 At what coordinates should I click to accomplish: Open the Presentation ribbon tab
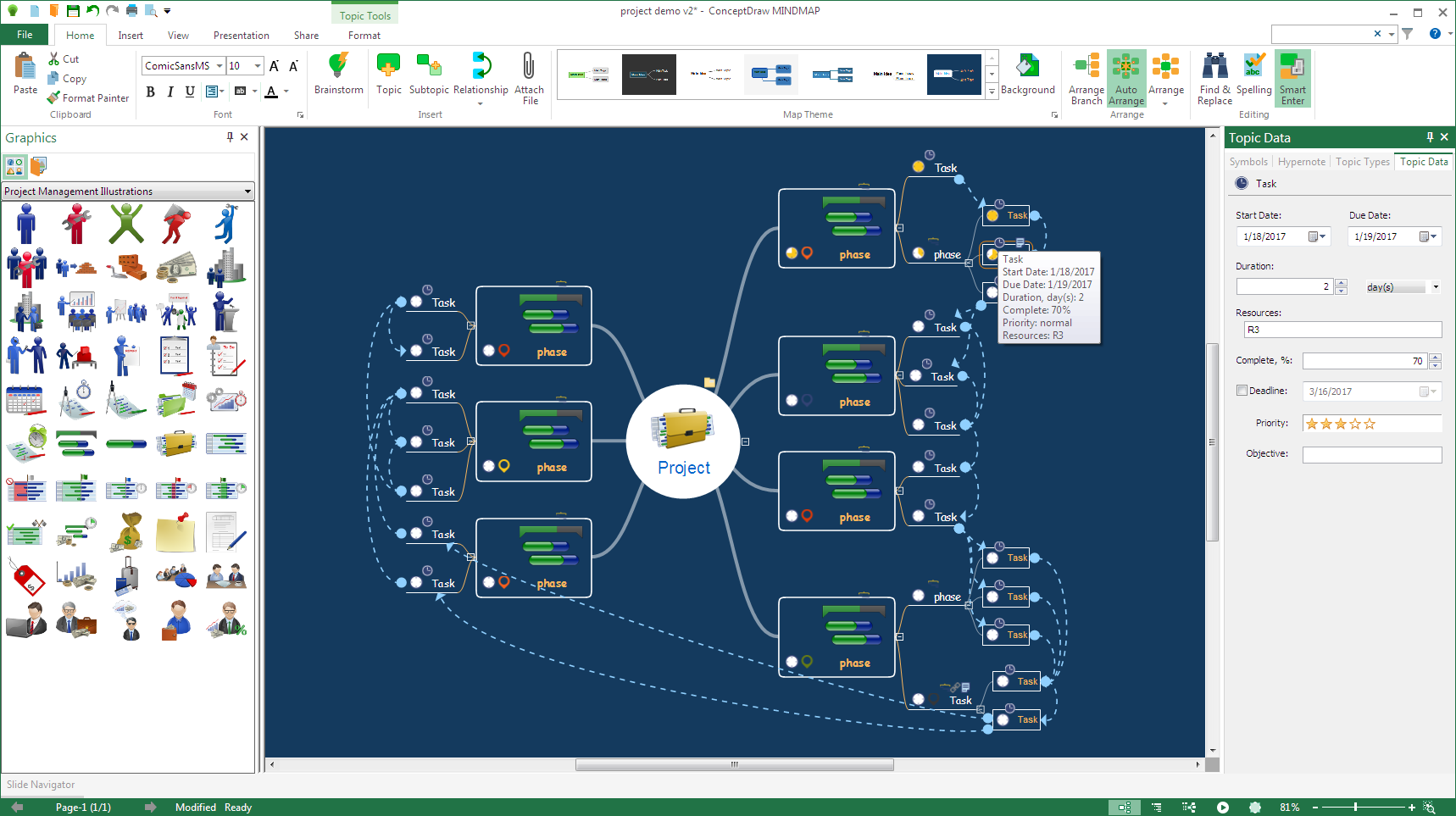pyautogui.click(x=241, y=36)
